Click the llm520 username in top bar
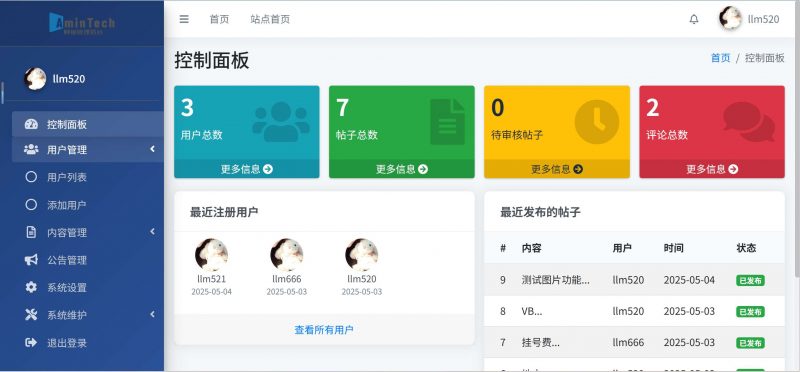Screen dimensions: 800x372 coord(763,19)
